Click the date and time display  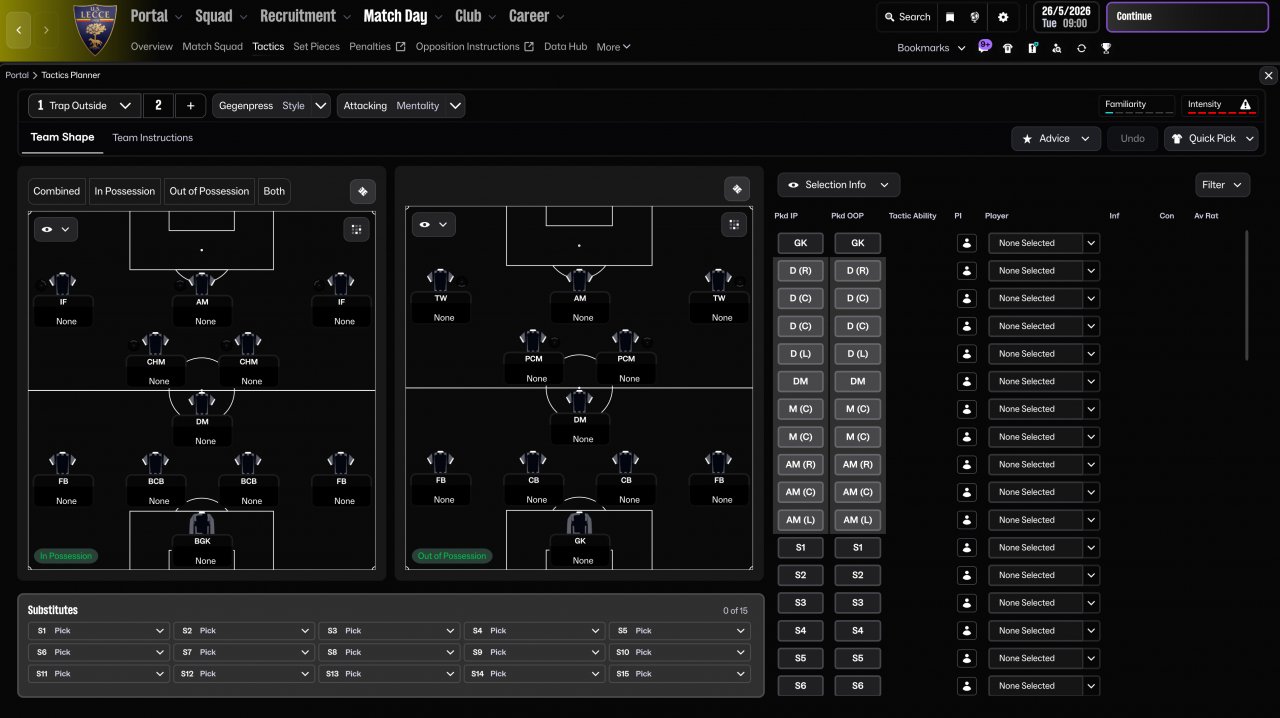1067,17
